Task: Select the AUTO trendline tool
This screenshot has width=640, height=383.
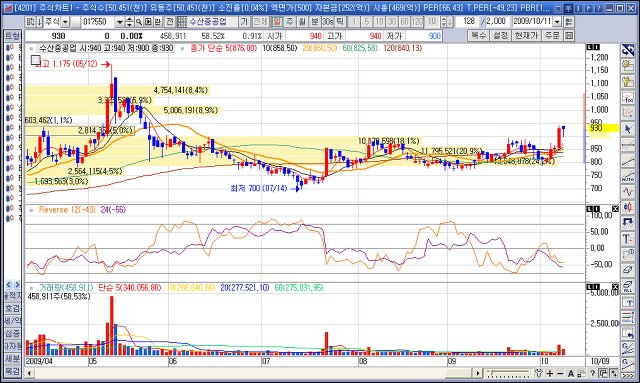Action: click(628, 176)
